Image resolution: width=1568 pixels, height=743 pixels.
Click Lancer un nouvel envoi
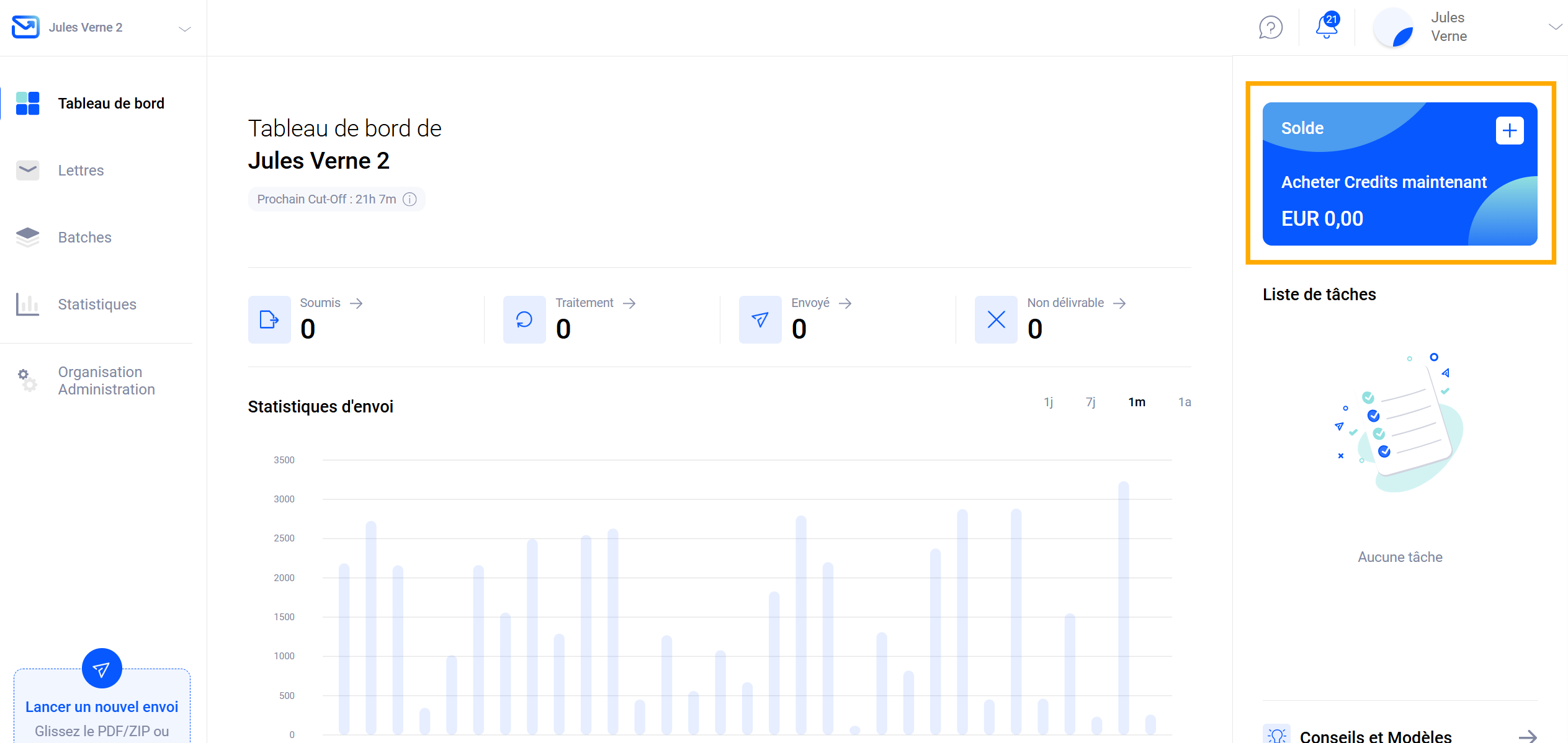coord(102,707)
